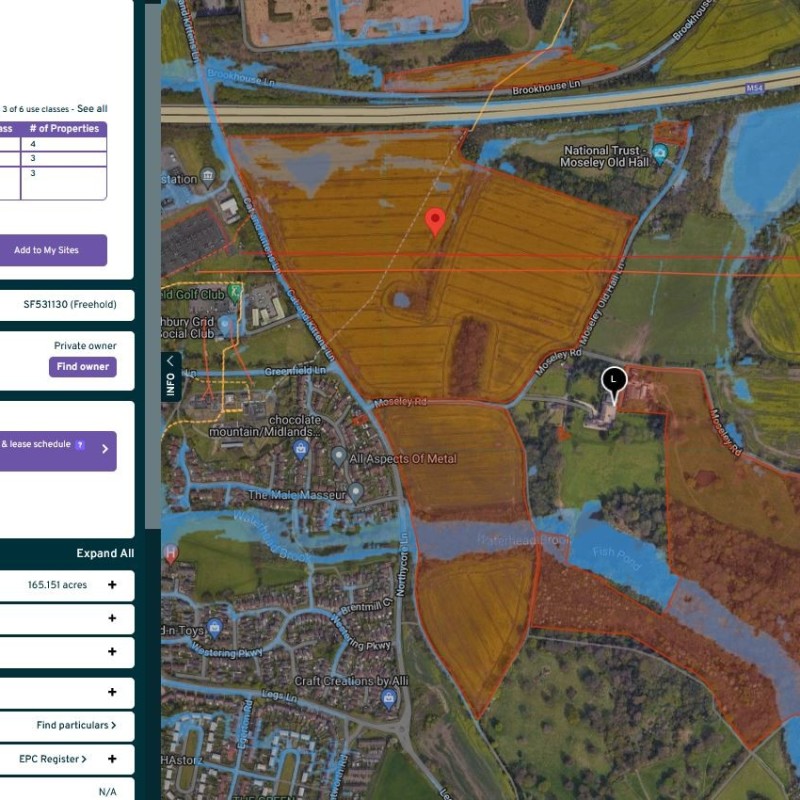Open the chocolate mountain shop marker
The width and height of the screenshot is (800, 800).
coord(300,450)
